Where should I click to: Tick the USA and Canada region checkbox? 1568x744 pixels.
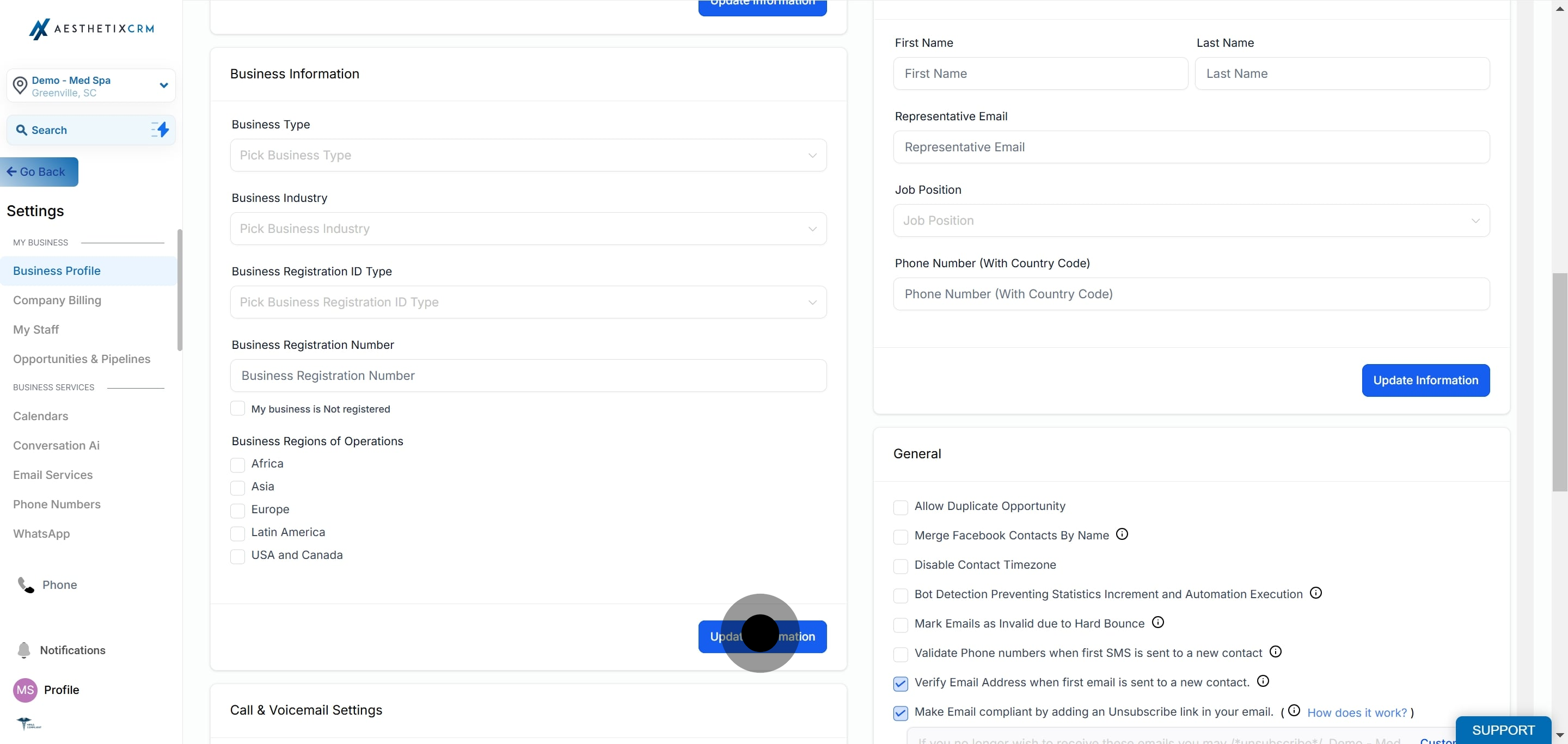237,556
